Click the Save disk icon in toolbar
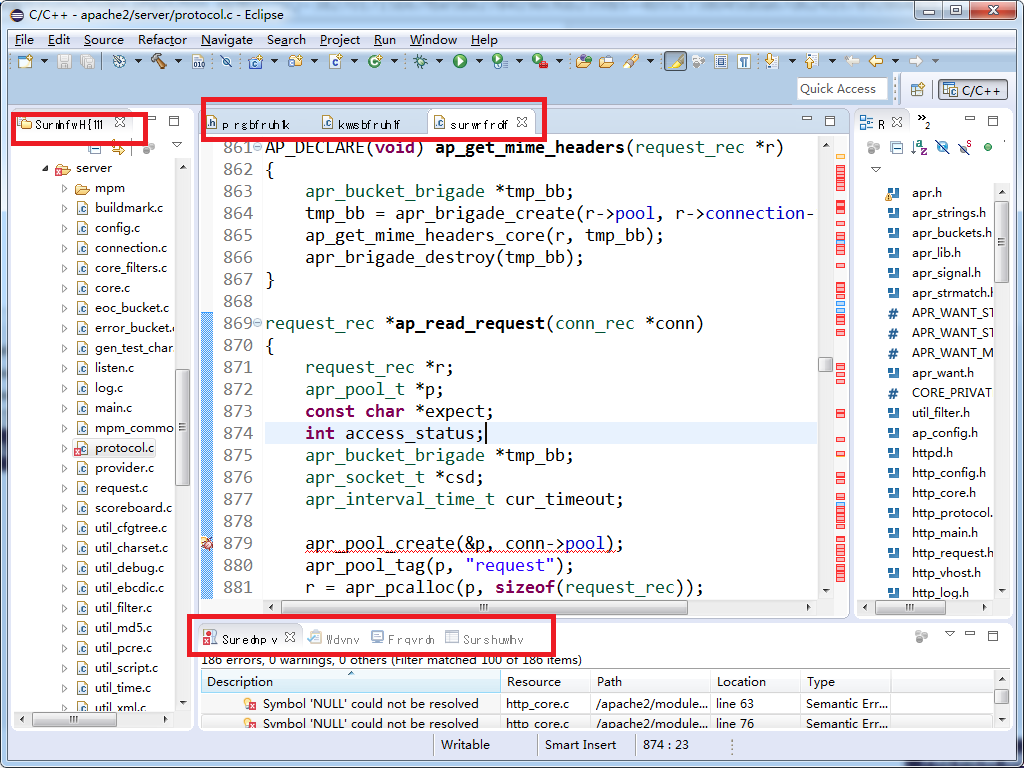Viewport: 1024px width, 768px height. 65,61
